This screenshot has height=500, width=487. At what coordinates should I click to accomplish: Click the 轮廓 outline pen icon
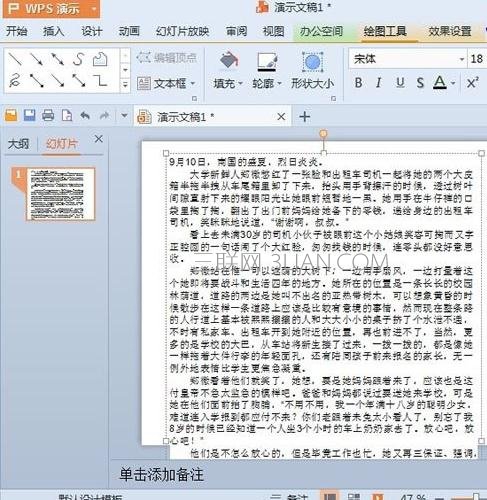[x=267, y=62]
